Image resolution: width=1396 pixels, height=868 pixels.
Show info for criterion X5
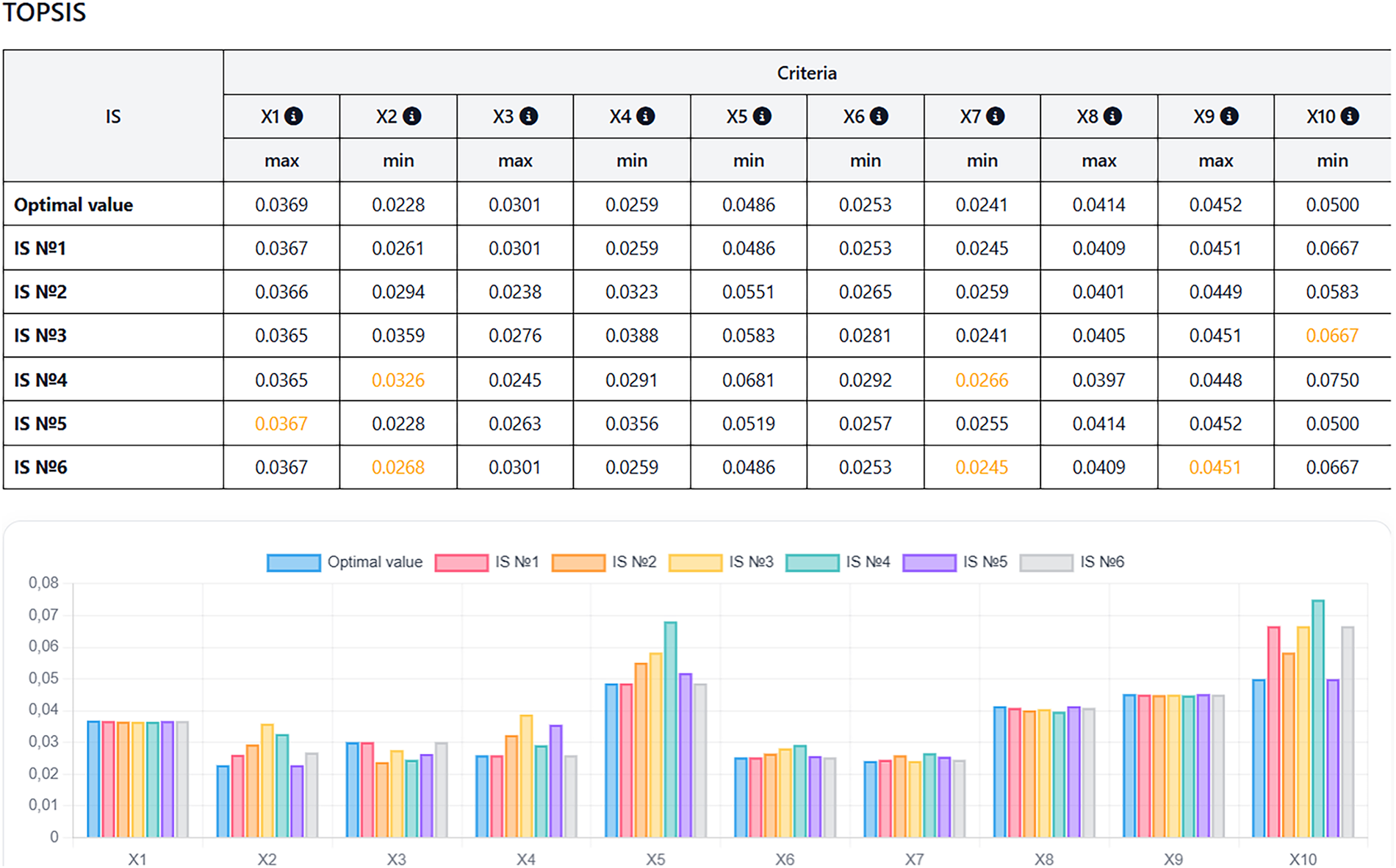tap(762, 116)
